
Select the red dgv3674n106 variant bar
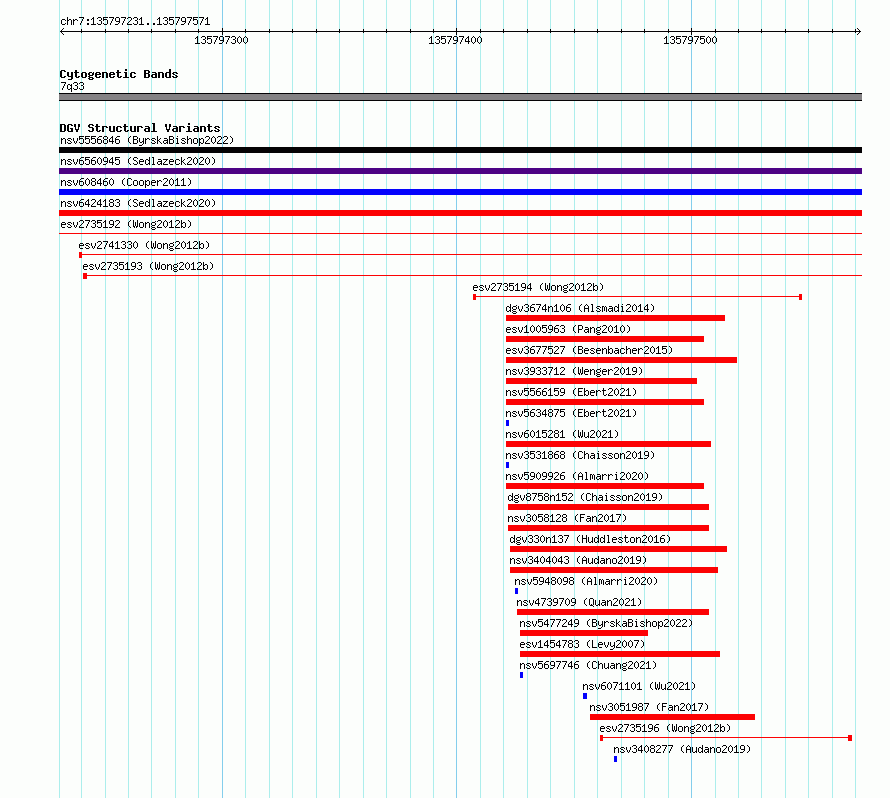point(615,318)
